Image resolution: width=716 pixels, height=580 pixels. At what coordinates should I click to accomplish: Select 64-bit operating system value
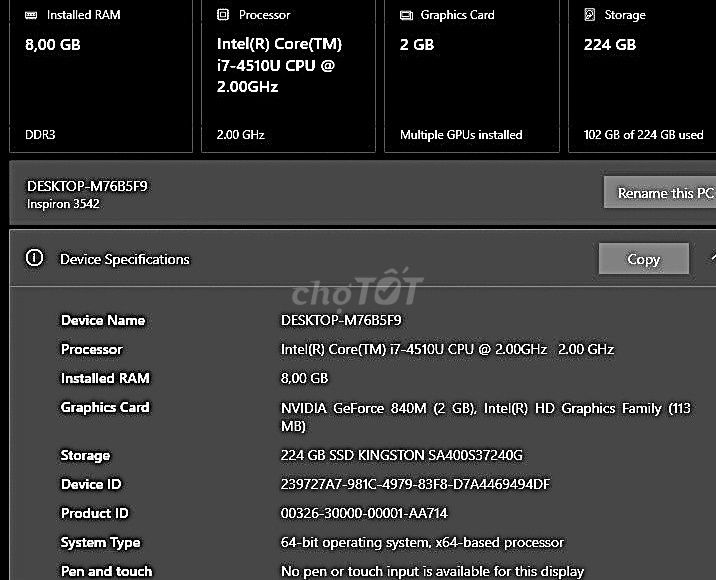tap(422, 543)
